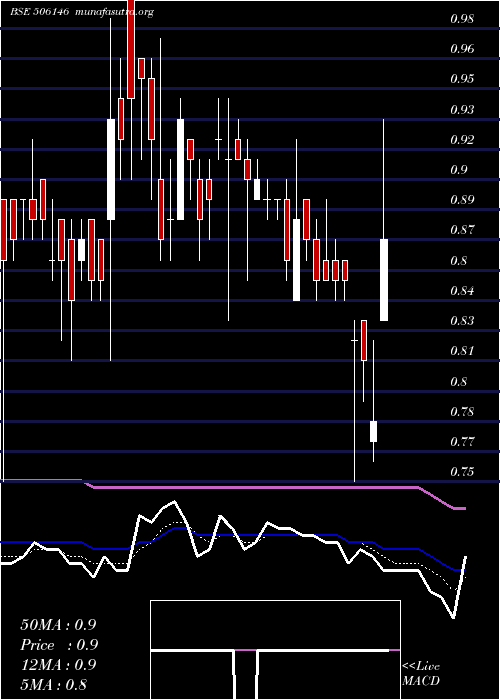The width and height of the screenshot is (500, 700).
Task: Select the 0.98 price axis label
Action: pos(461,19)
